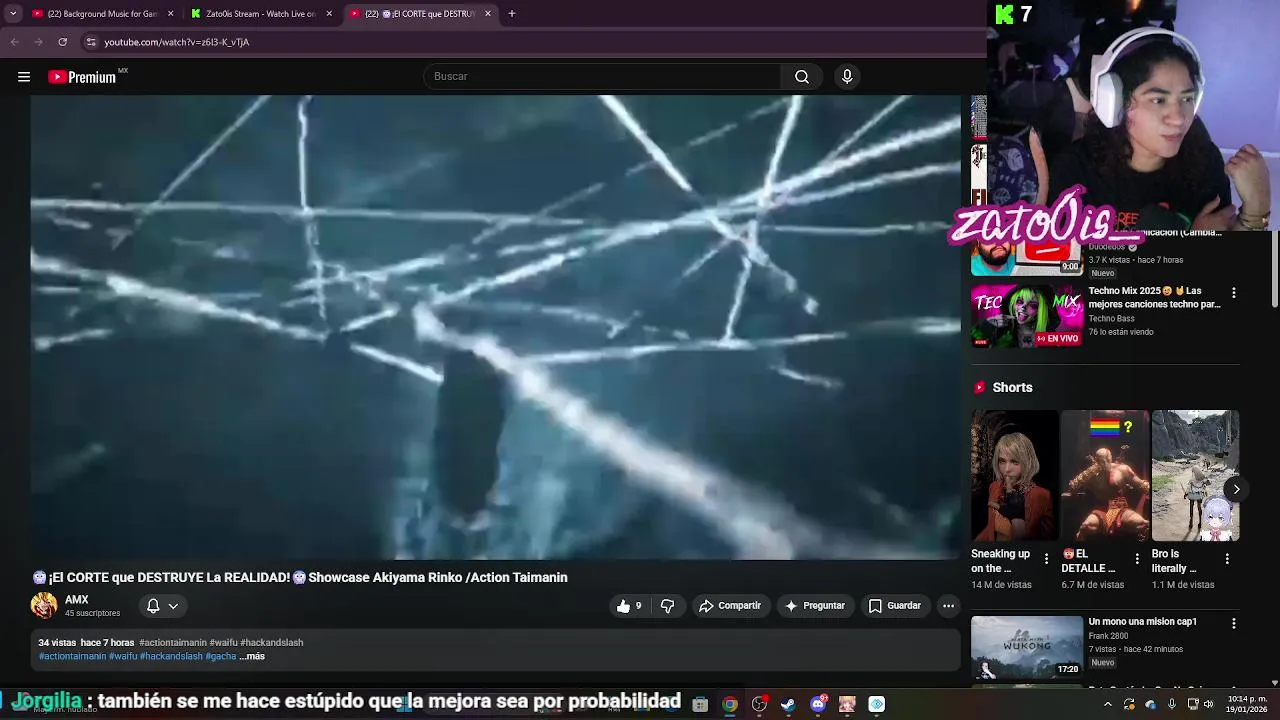Close the Background Music tab
This screenshot has width=1280, height=720.
tap(170, 14)
